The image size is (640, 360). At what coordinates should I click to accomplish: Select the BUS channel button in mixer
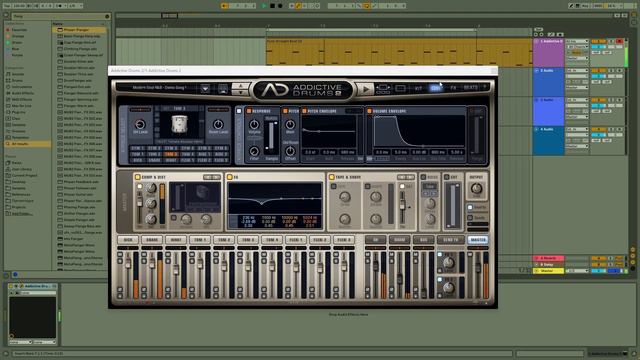[x=423, y=240]
